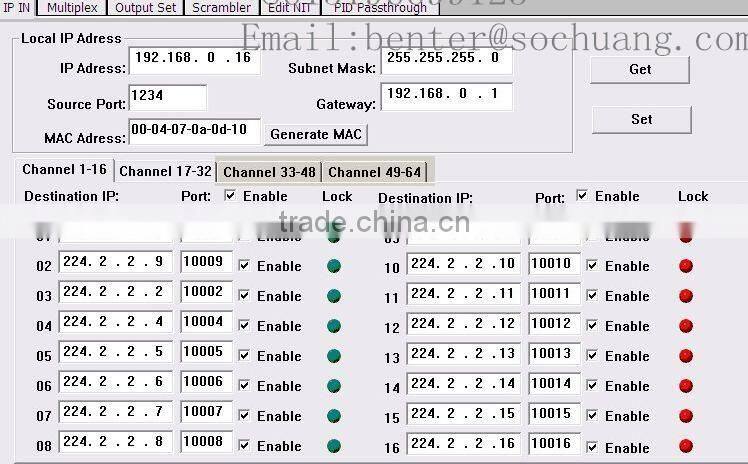Show Channel 1-16 tab
Screen dimensions: 748x464
point(64,170)
